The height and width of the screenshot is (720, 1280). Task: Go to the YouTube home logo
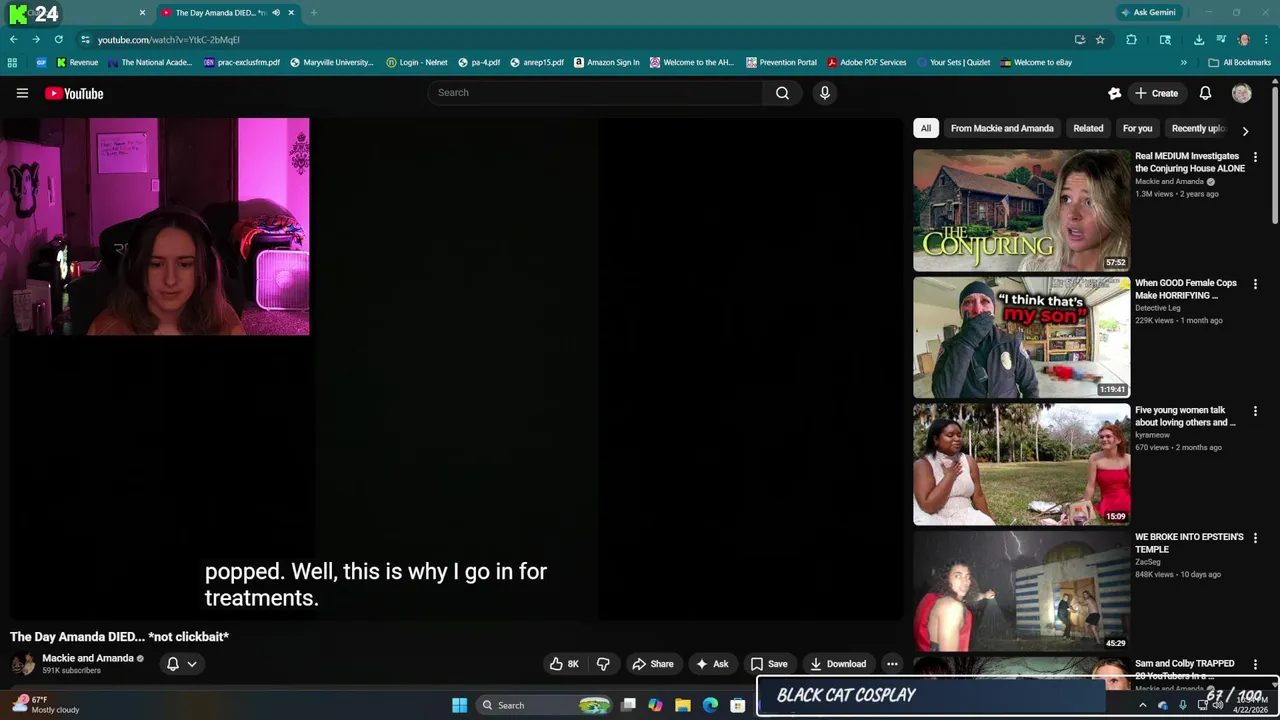coord(74,93)
